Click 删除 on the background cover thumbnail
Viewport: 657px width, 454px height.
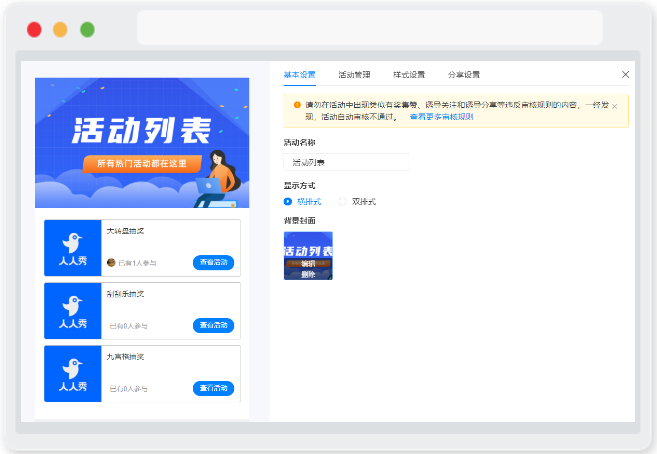[308, 274]
